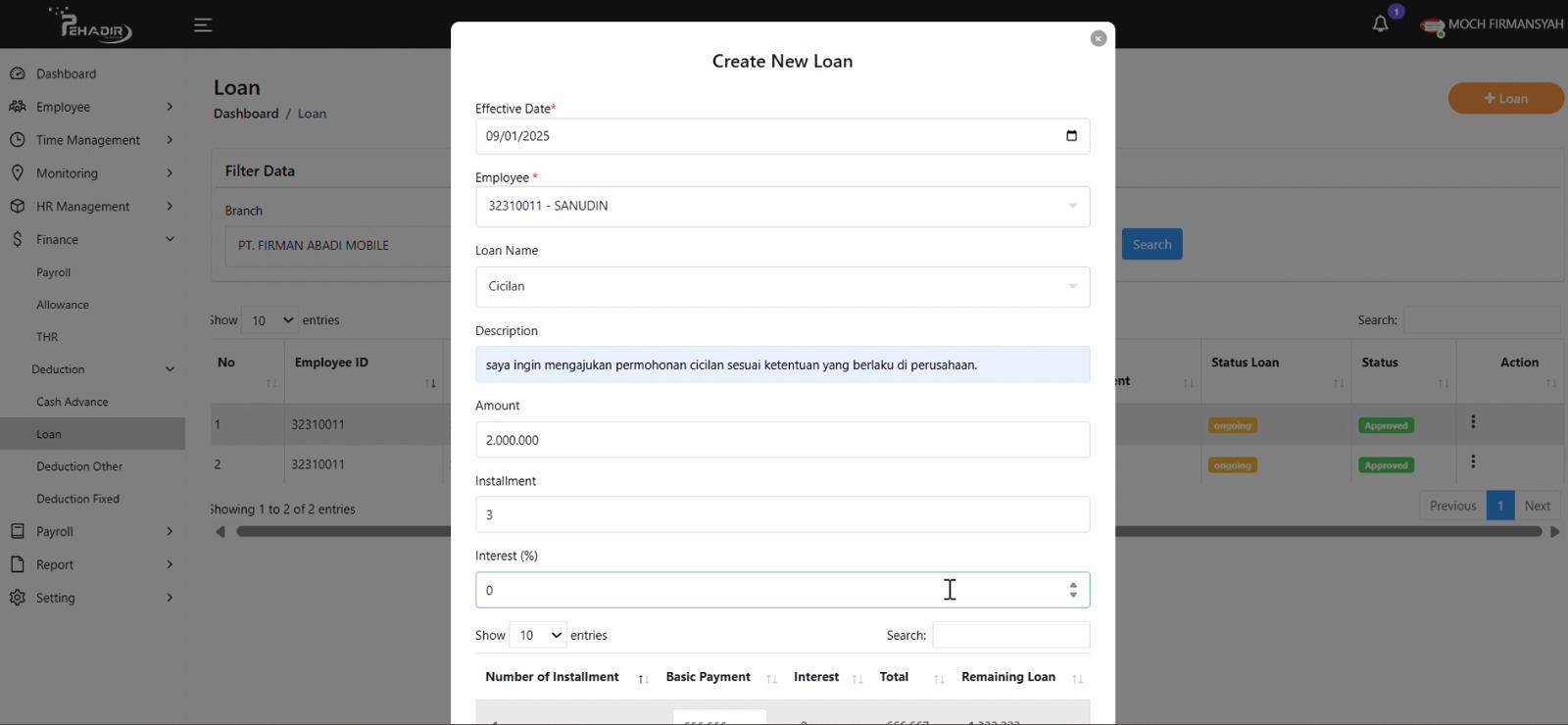Image resolution: width=1568 pixels, height=725 pixels.
Task: Expand the Time Management menu
Action: click(x=90, y=140)
